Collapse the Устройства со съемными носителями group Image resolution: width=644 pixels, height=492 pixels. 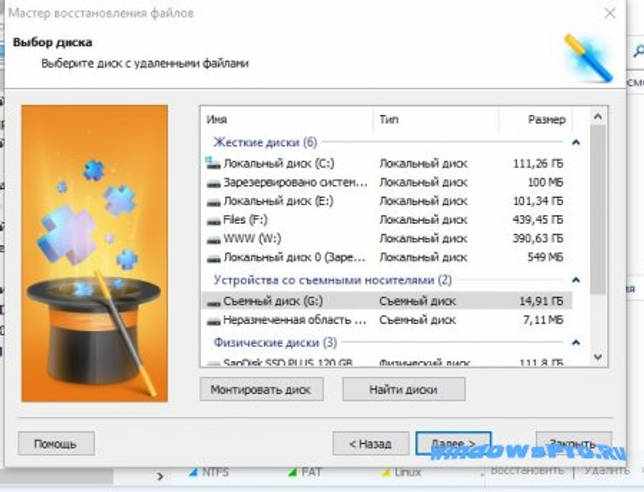(576, 280)
